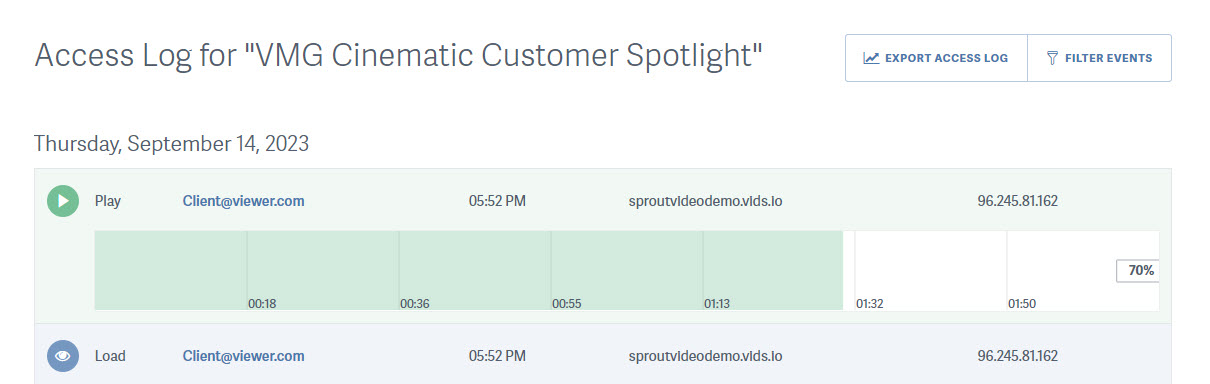Image resolution: width=1210 pixels, height=384 pixels.
Task: Click the 01:13 timeline marker
Action: [718, 302]
